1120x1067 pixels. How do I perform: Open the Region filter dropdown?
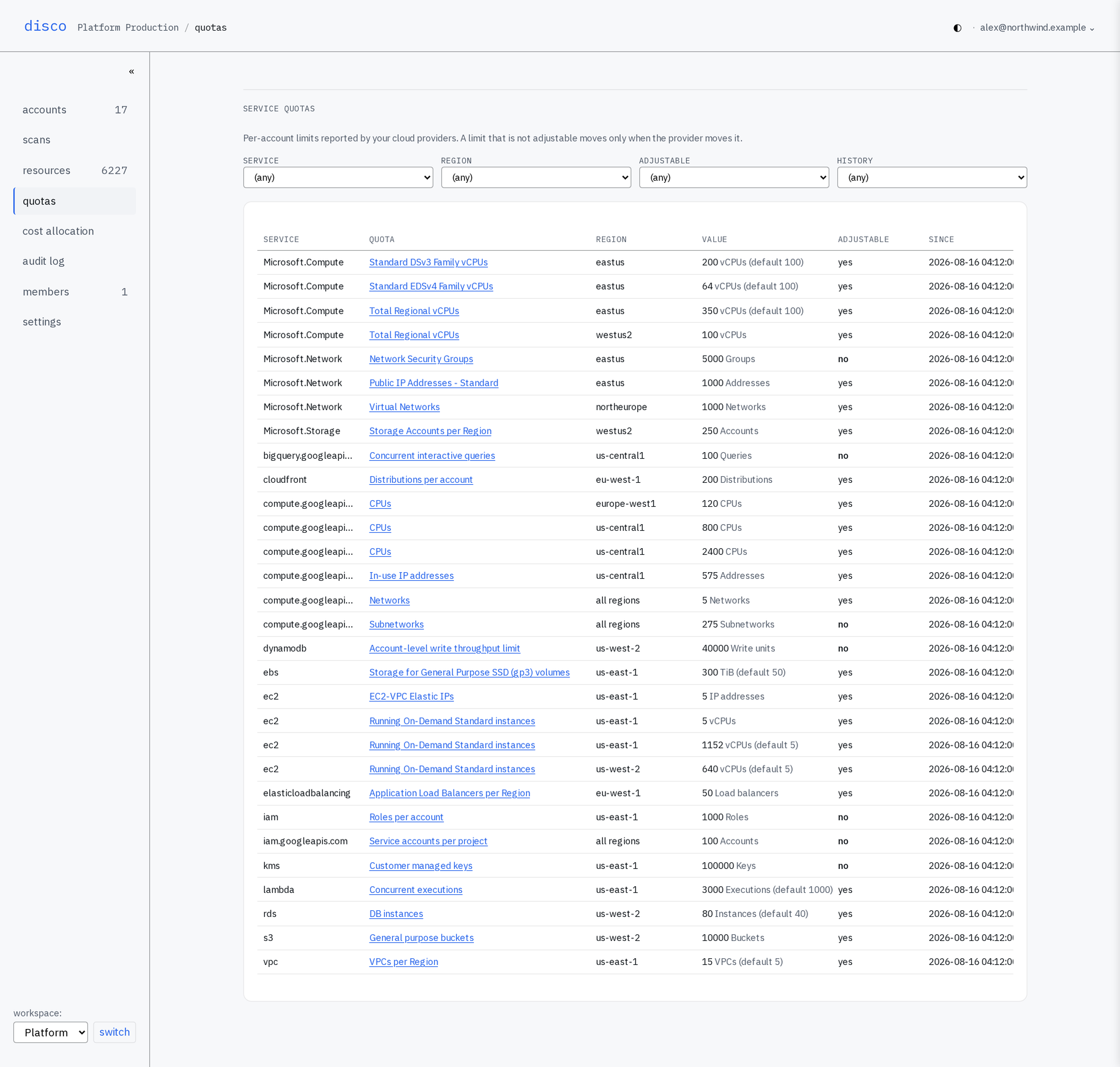(x=536, y=177)
